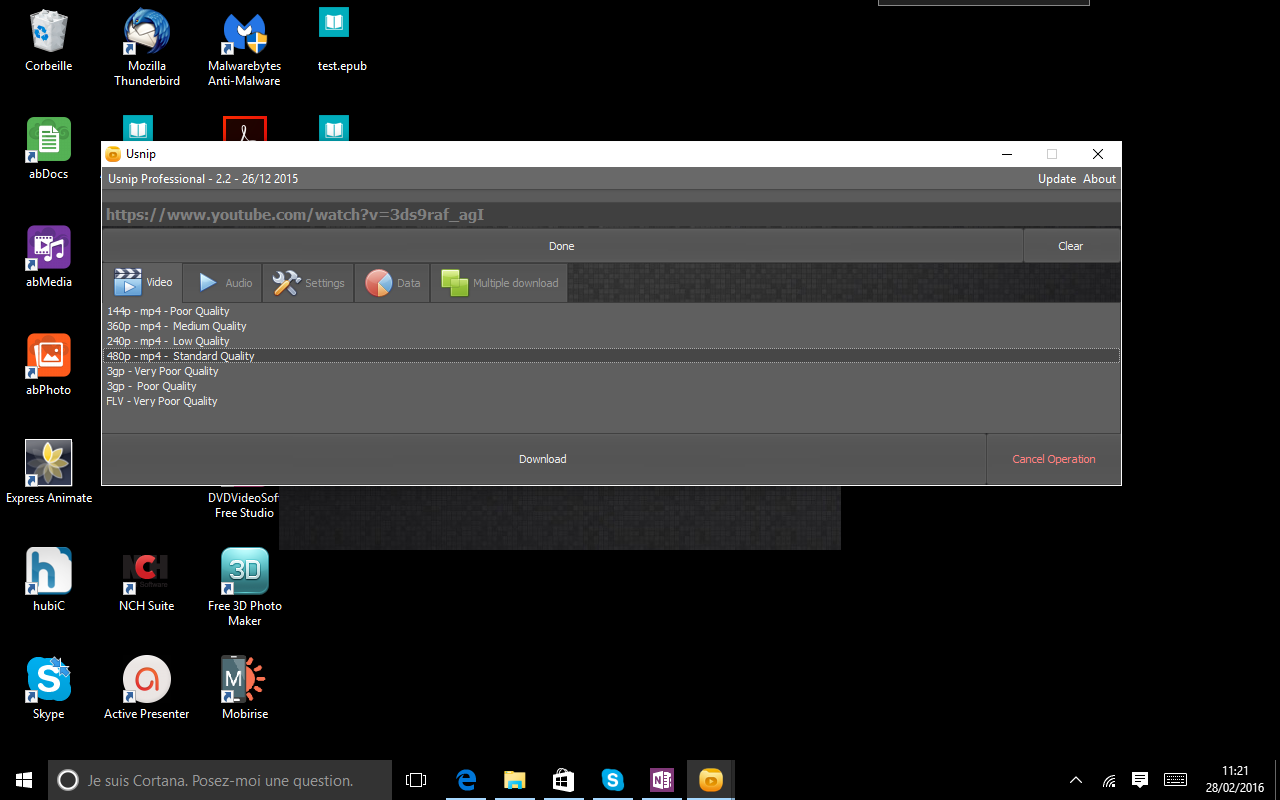Click the touch keyboard tray icon

pos(1176,780)
